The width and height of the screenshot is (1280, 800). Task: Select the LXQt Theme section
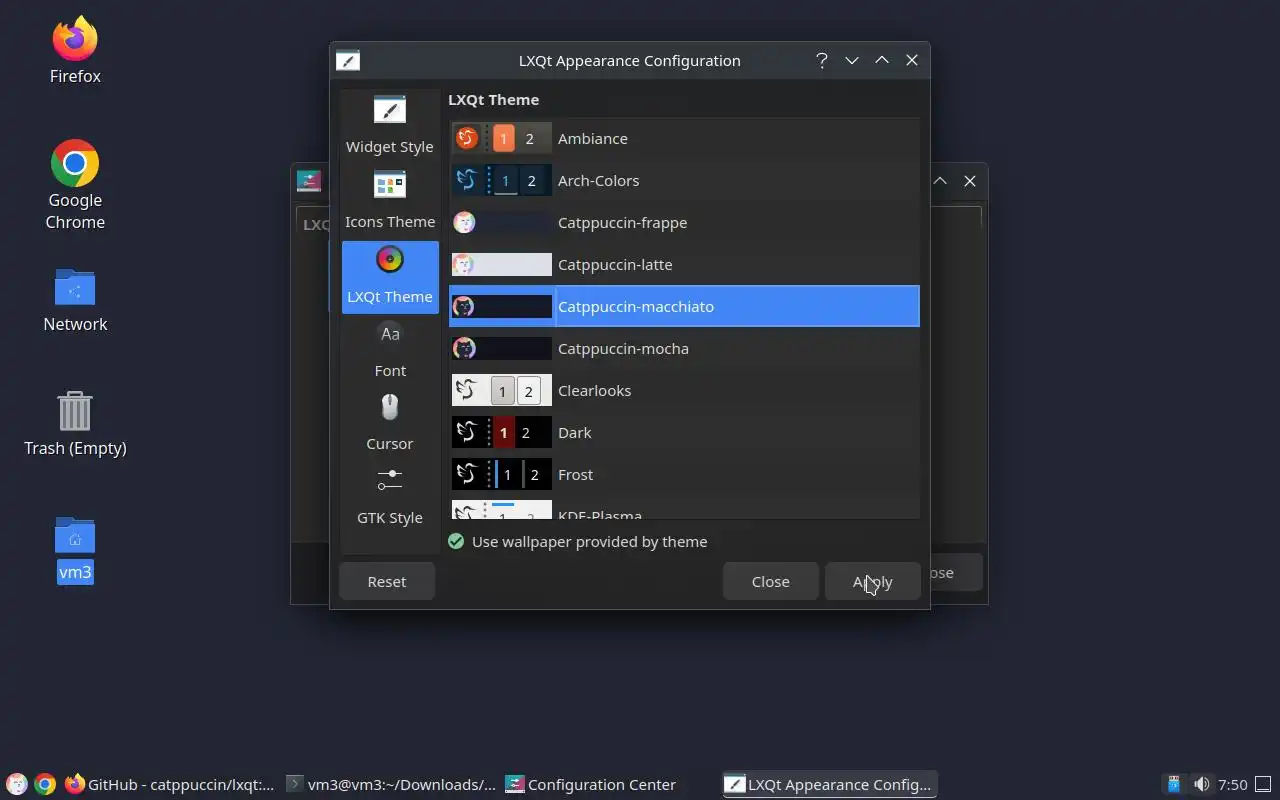[x=390, y=277]
